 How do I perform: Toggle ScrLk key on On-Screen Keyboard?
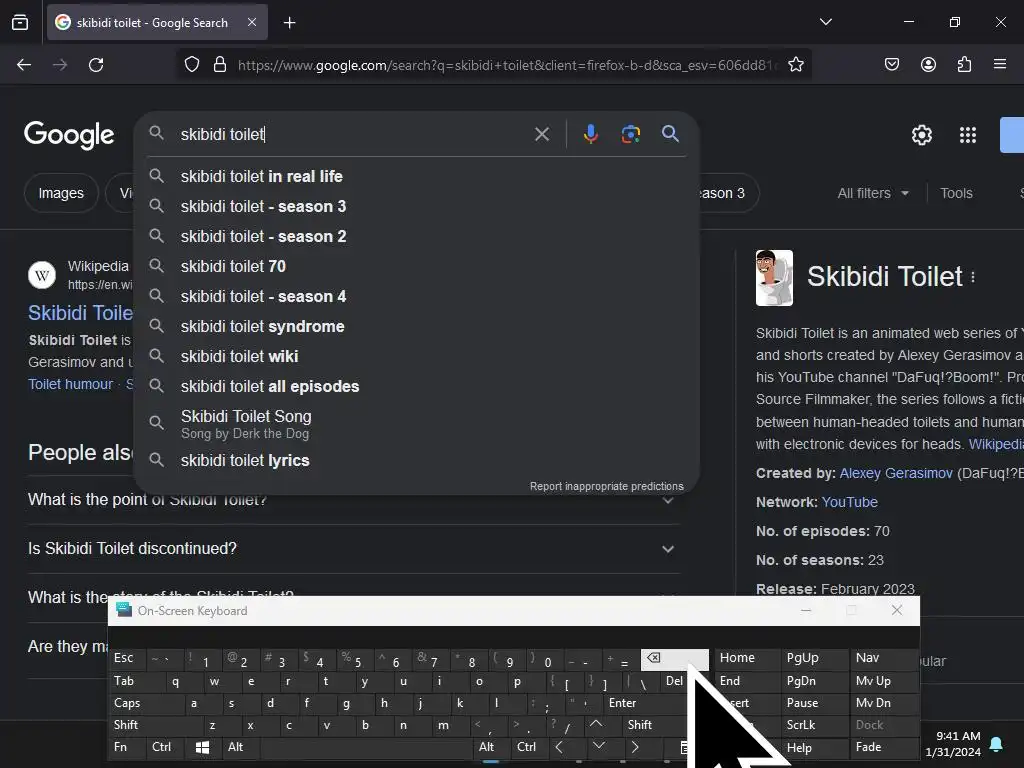coord(814,725)
